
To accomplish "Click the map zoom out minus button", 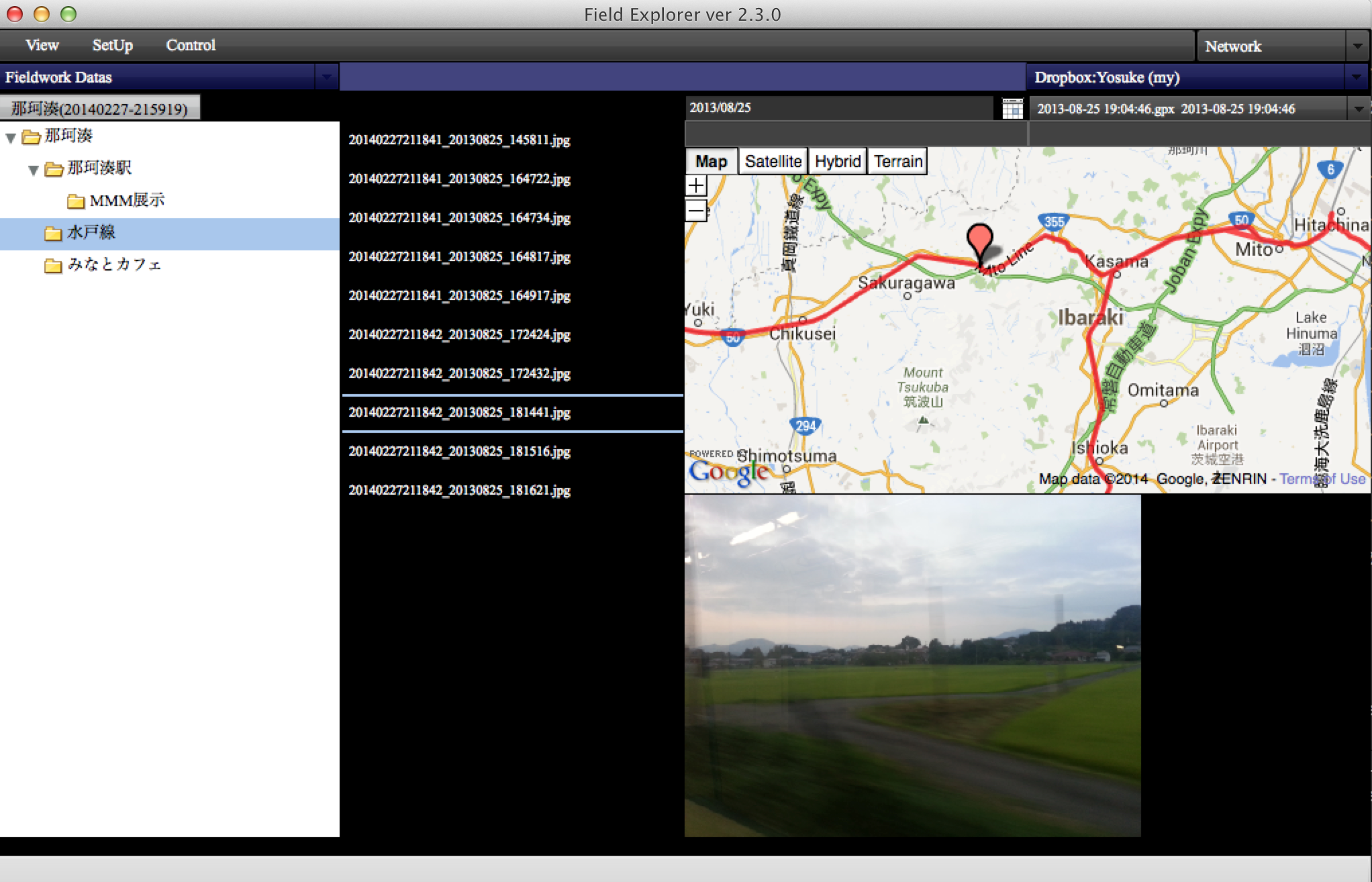I will tap(696, 211).
